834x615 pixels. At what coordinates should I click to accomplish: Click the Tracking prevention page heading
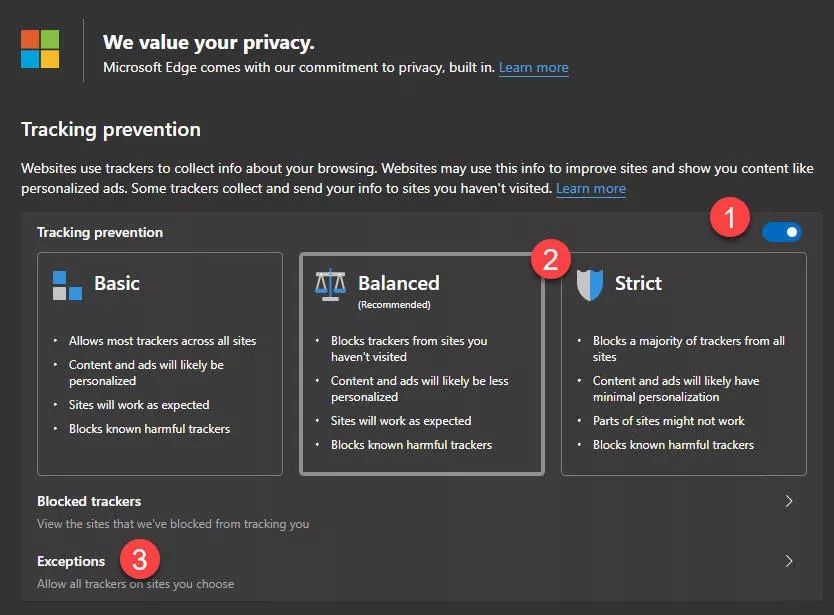click(111, 129)
